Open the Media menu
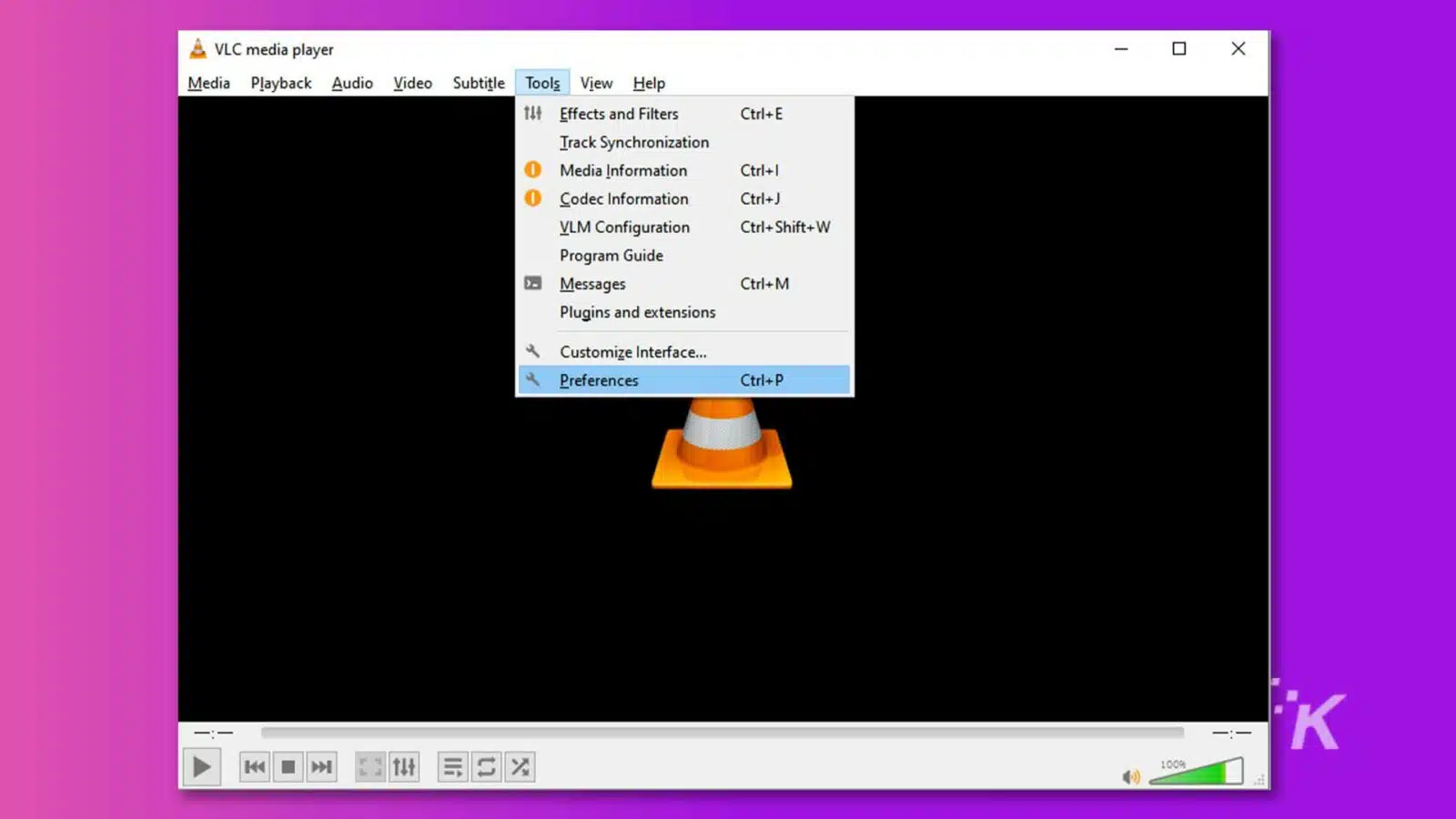The height and width of the screenshot is (819, 1456). click(x=208, y=83)
